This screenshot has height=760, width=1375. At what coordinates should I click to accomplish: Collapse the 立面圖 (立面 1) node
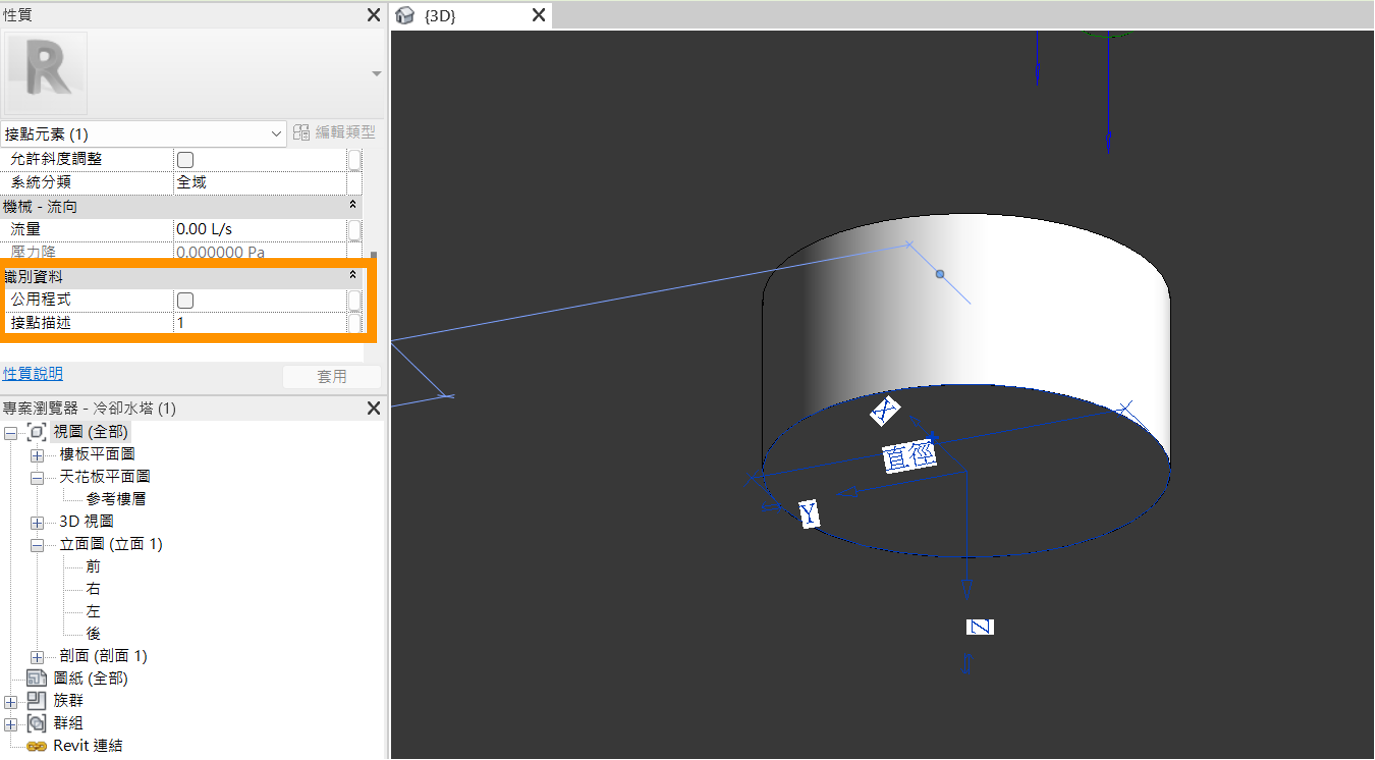click(x=37, y=545)
